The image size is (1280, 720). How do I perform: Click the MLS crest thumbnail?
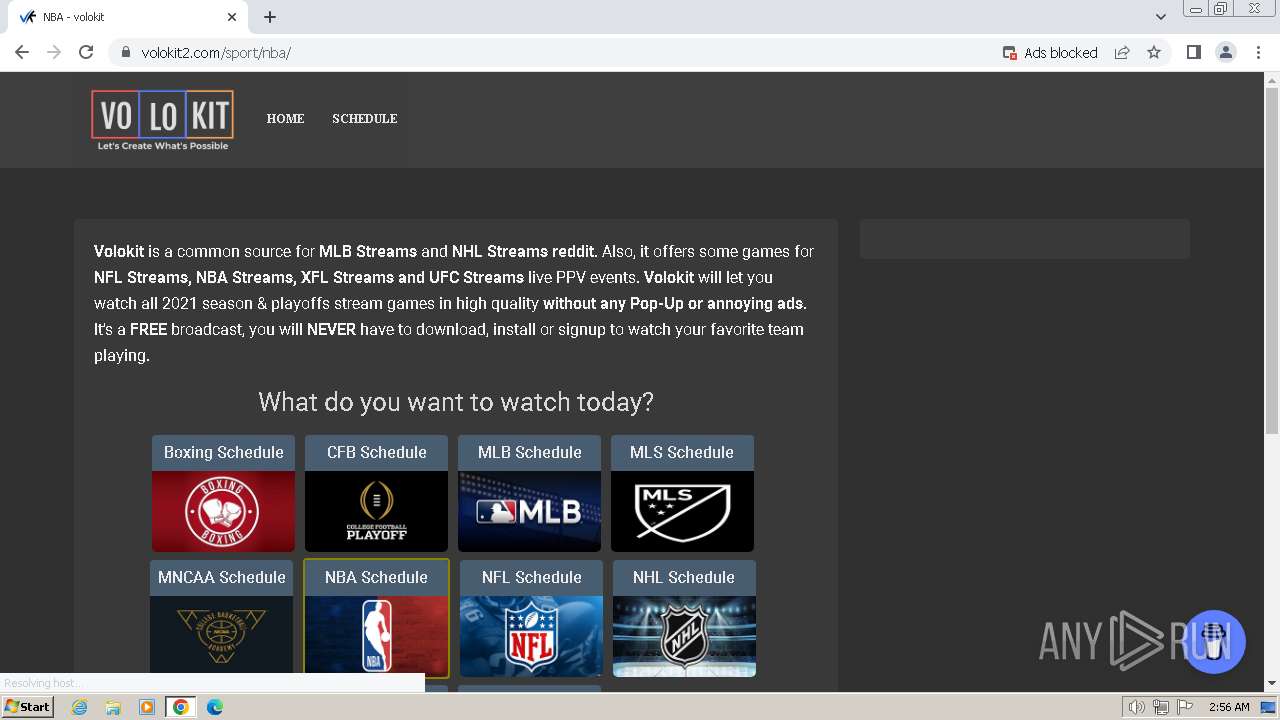click(x=682, y=511)
